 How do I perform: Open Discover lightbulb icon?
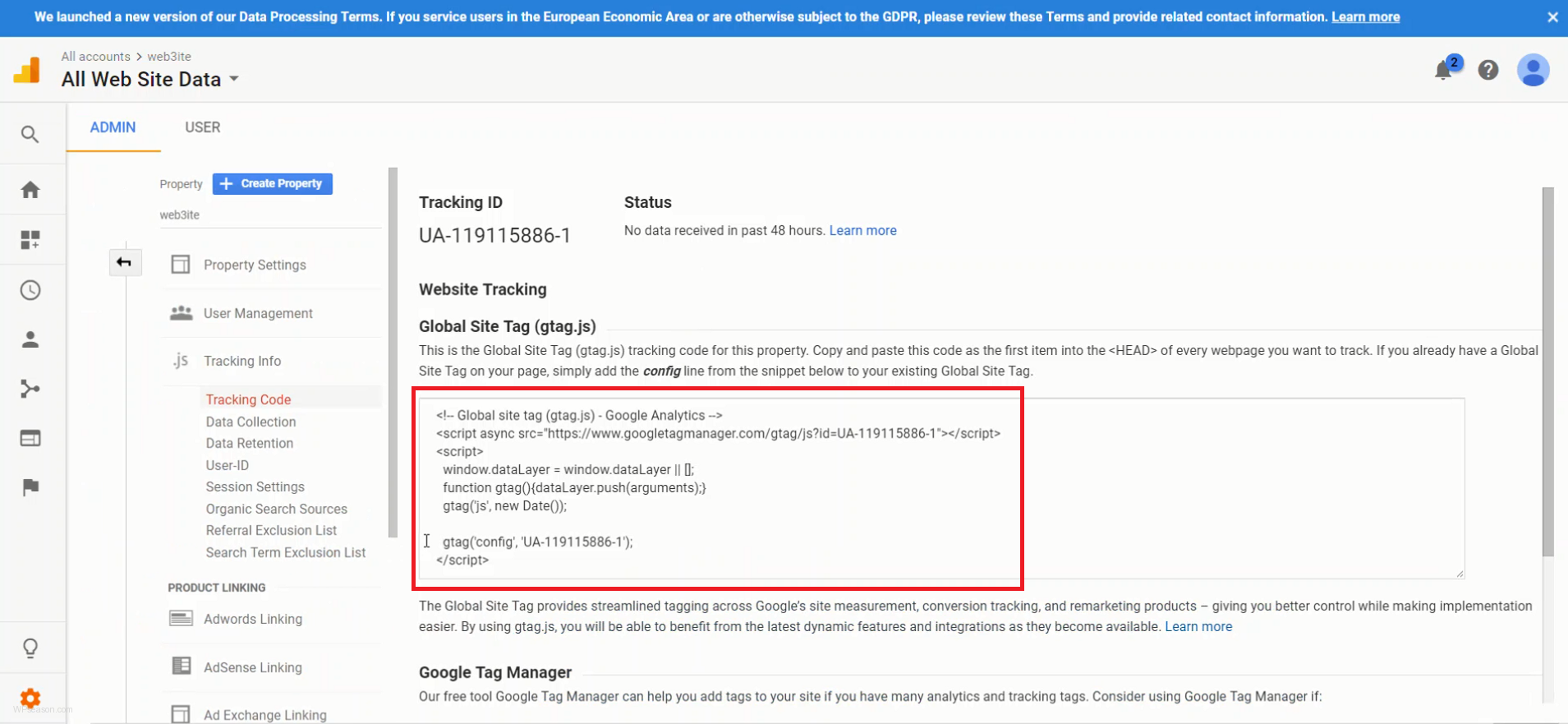(30, 648)
